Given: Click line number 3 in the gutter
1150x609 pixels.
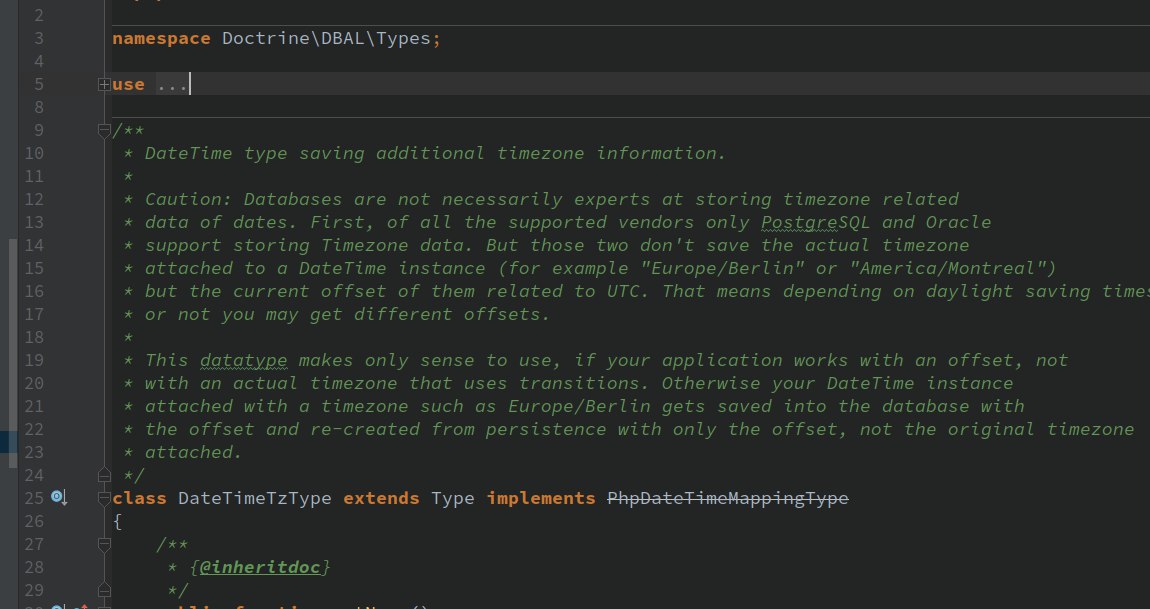Looking at the screenshot, I should (38, 39).
